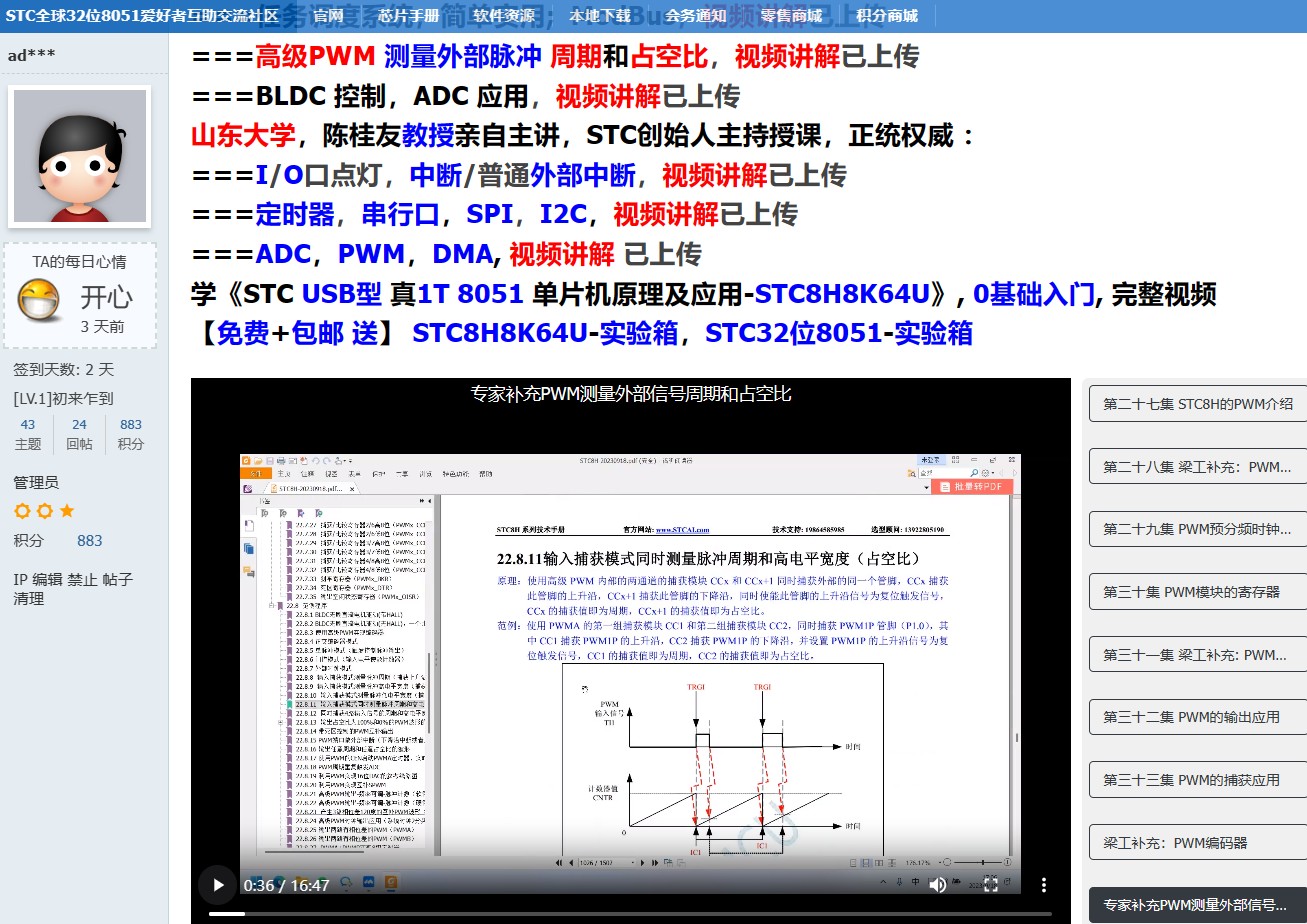Click the blue SPI text
The height and width of the screenshot is (924, 1307).
(490, 214)
